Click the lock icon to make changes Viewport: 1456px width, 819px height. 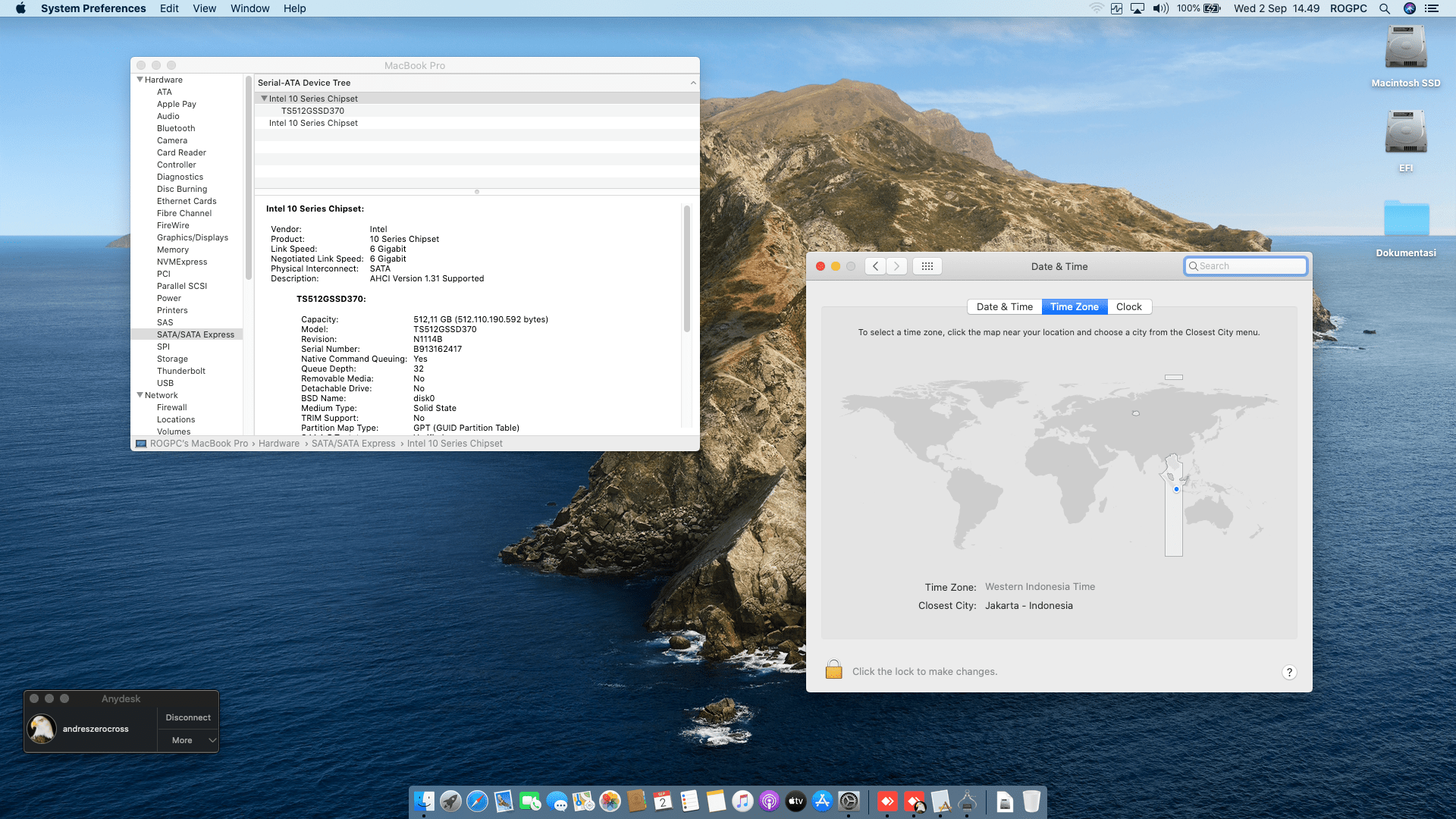(833, 670)
